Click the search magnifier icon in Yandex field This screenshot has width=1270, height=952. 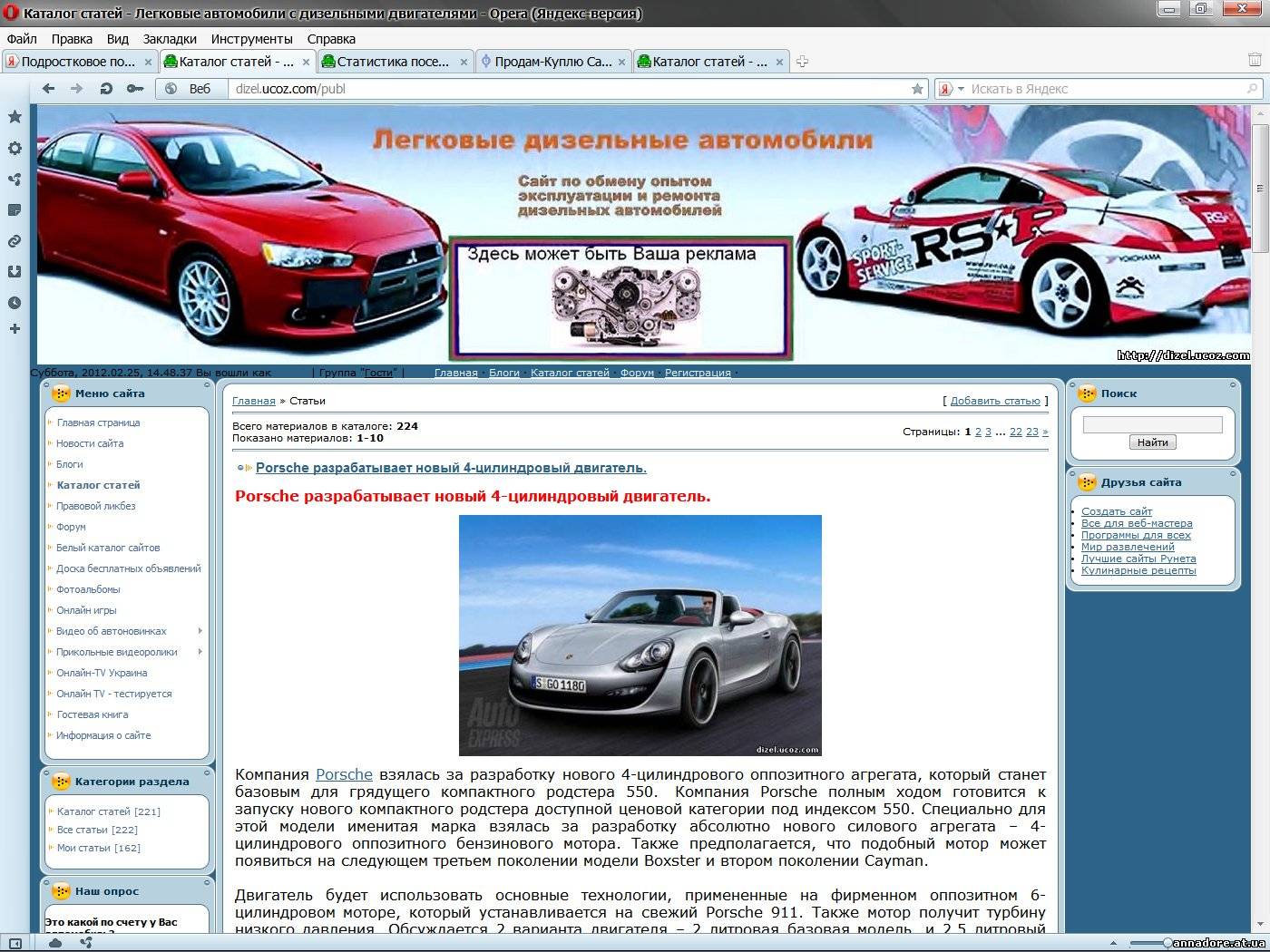1252,89
